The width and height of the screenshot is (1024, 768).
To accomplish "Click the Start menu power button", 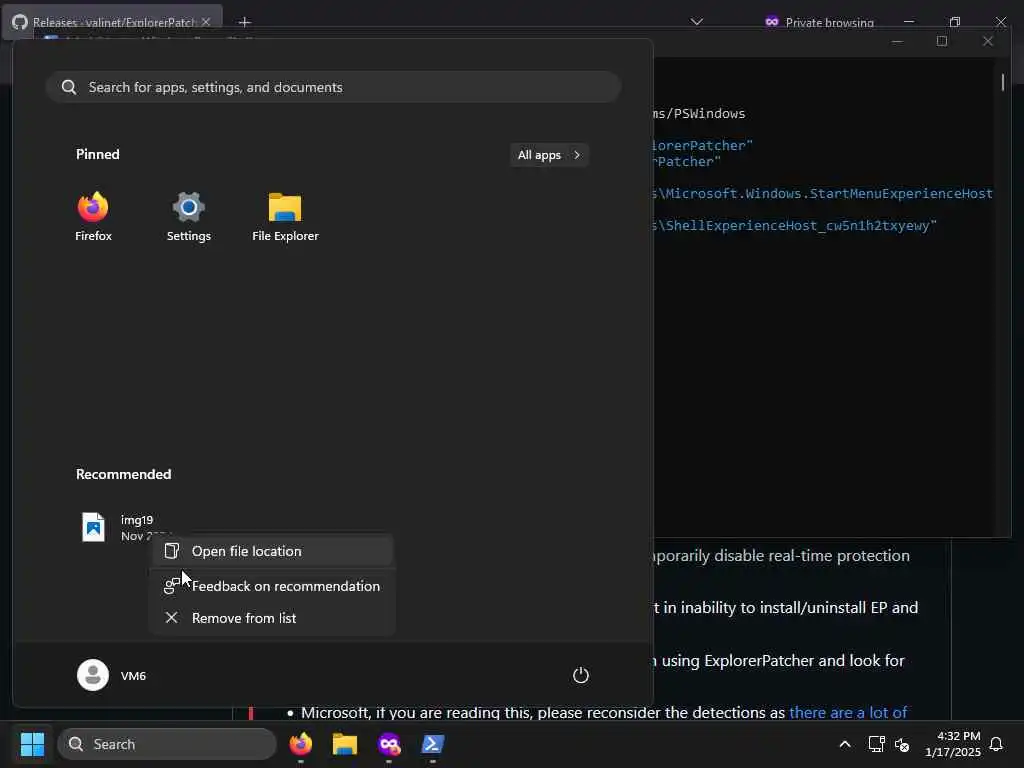I will (x=581, y=675).
